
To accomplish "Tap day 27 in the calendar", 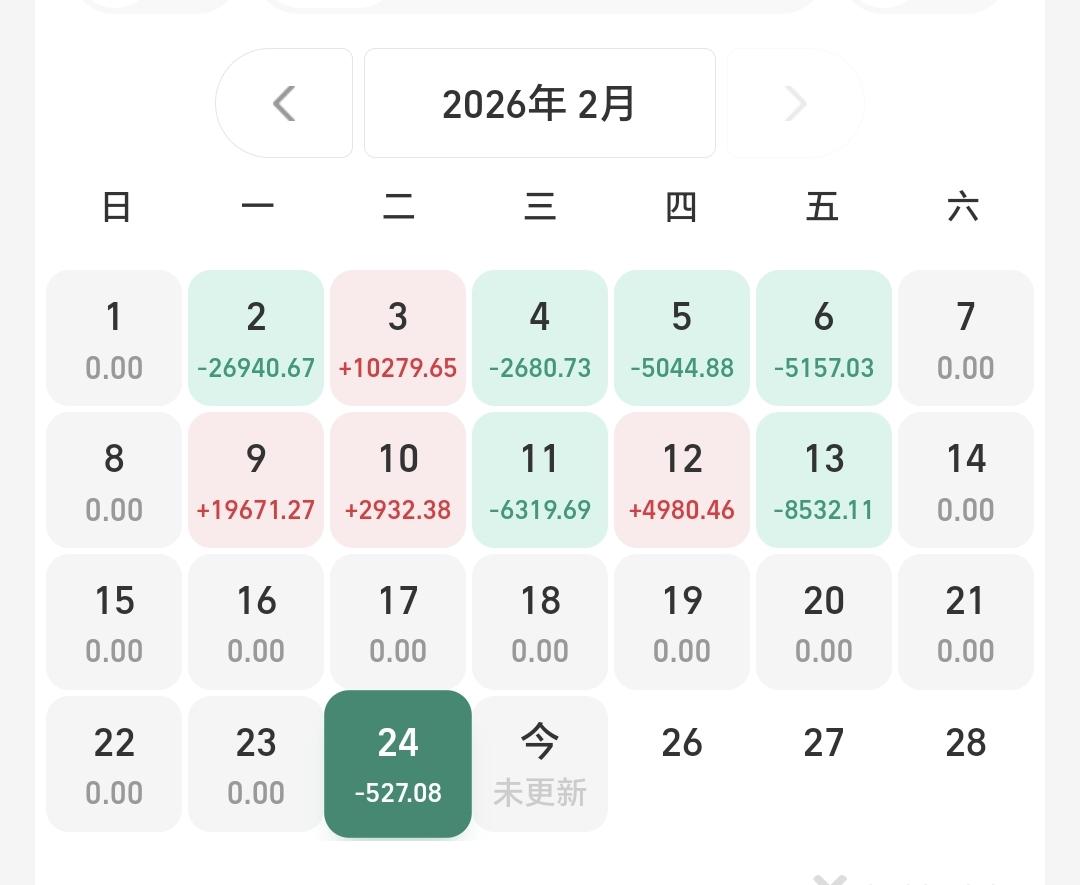I will click(x=824, y=742).
